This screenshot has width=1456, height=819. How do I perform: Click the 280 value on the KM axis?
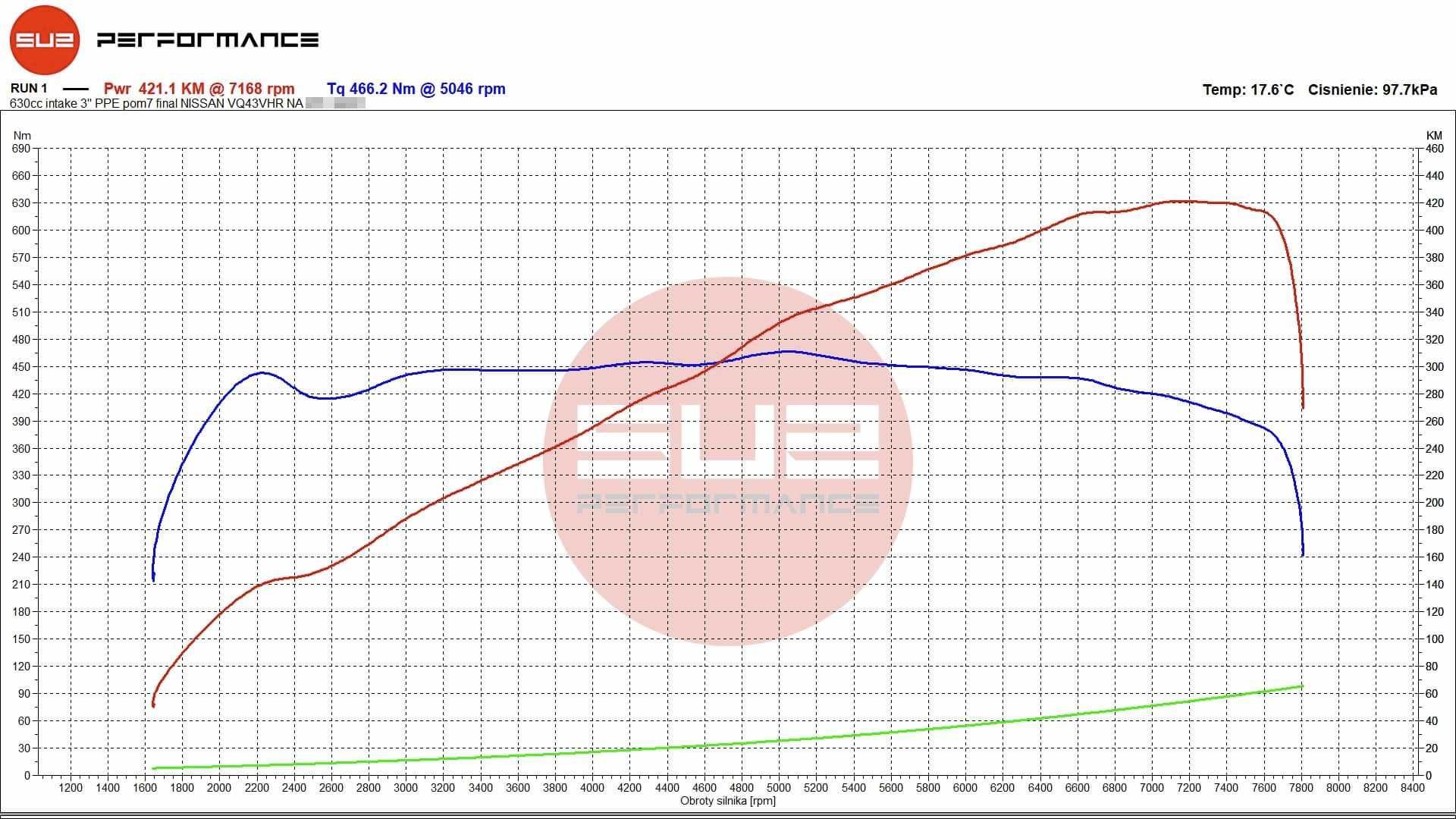1435,394
